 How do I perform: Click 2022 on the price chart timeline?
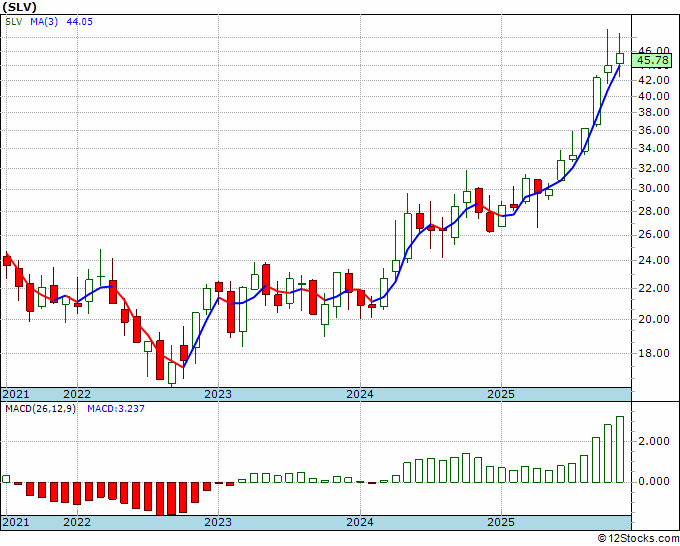point(77,395)
